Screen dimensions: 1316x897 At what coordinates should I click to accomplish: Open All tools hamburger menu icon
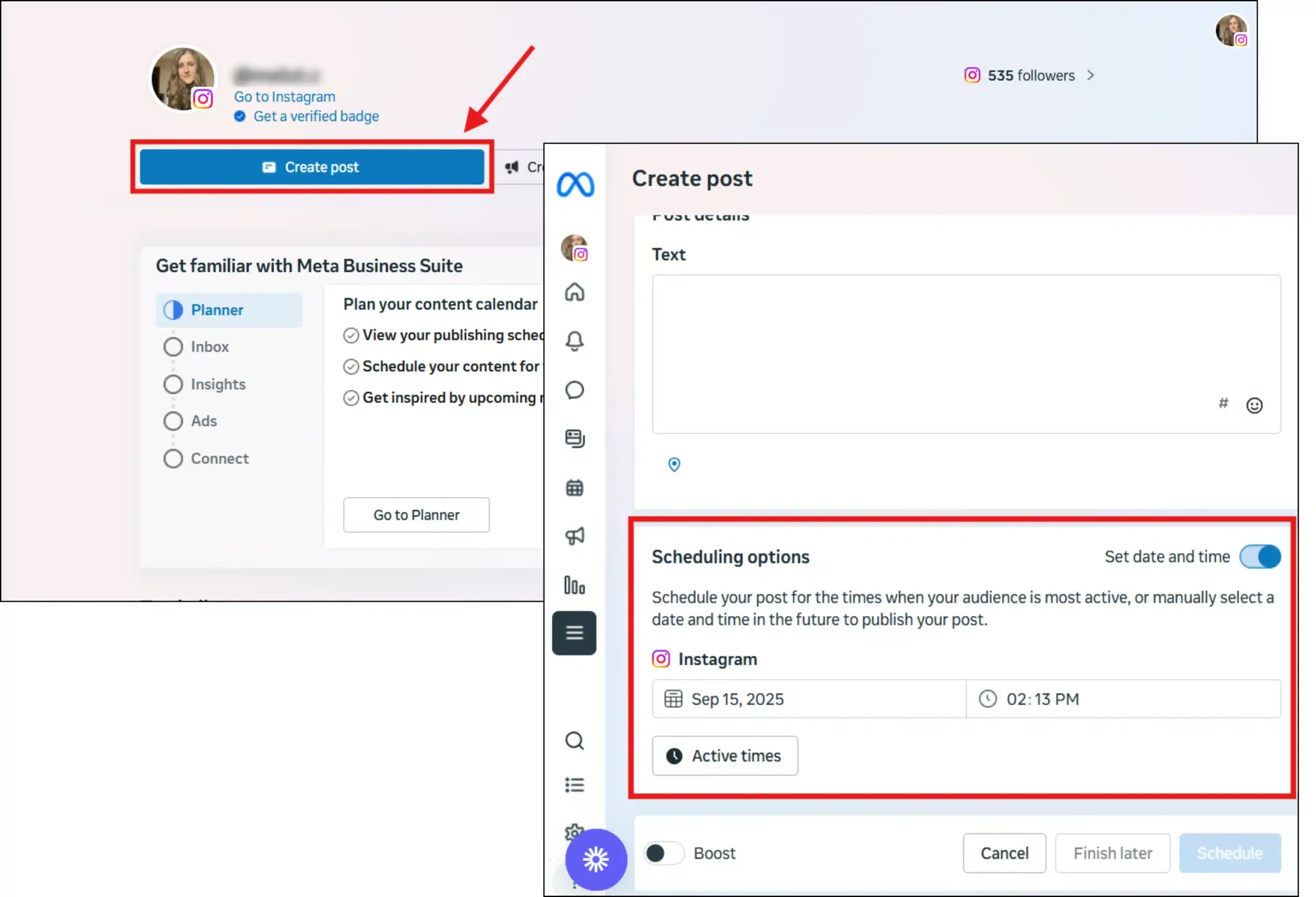tap(574, 633)
